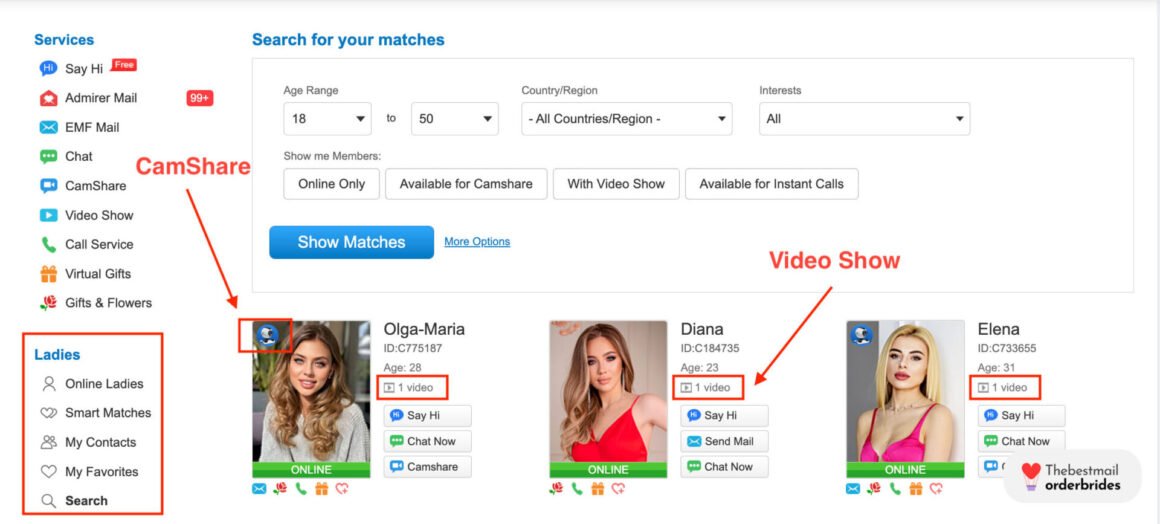
Task: Open Admirer Mail in Services menu
Action: click(x=101, y=98)
